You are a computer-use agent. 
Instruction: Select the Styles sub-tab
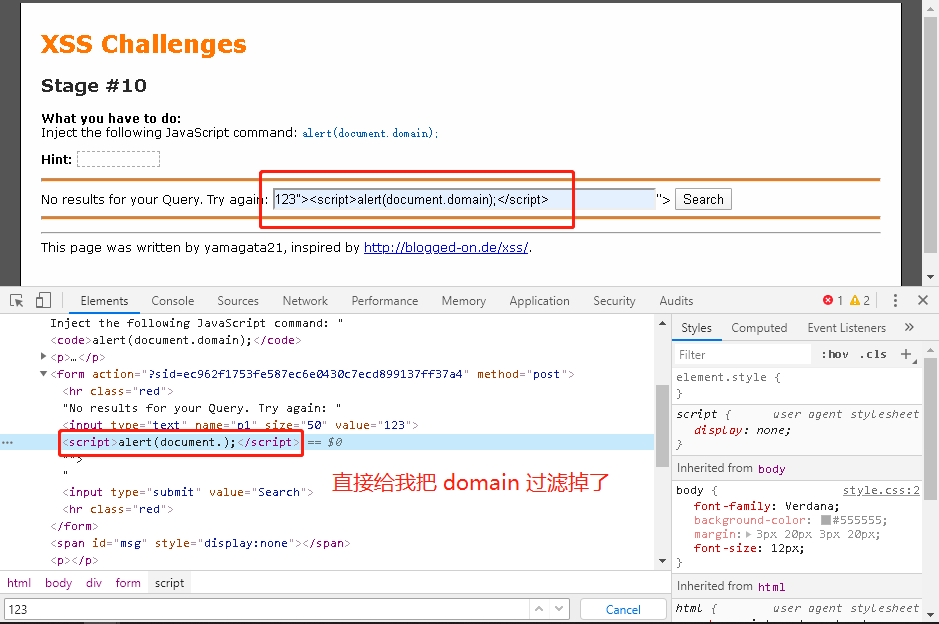coord(696,328)
